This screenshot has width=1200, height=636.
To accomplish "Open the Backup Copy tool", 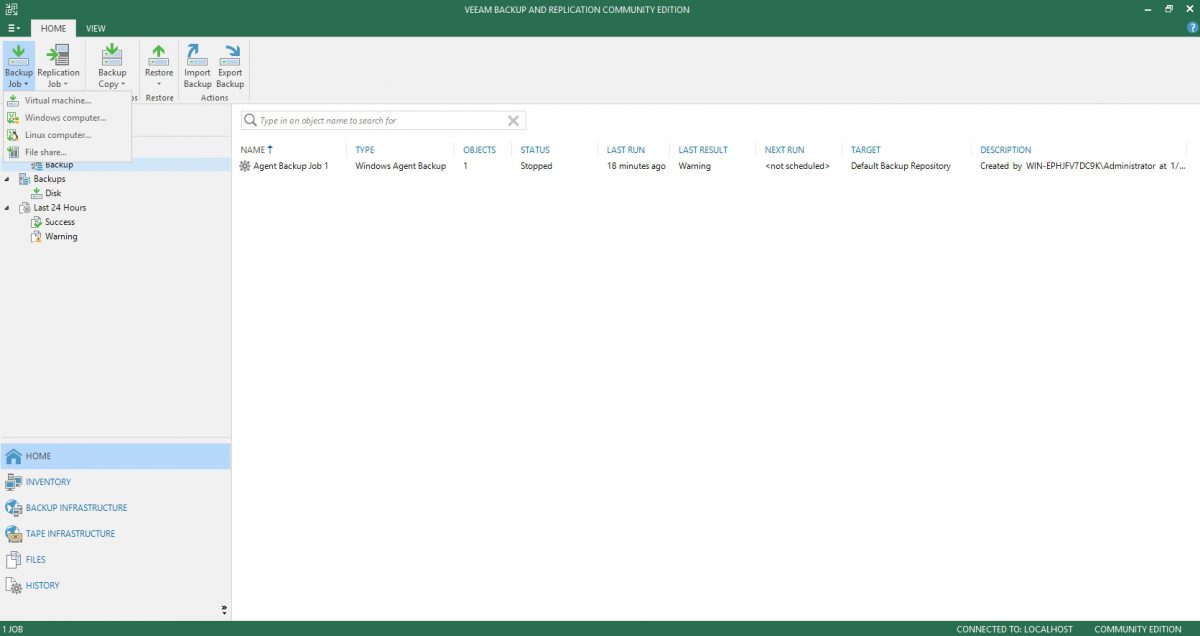I will (111, 60).
